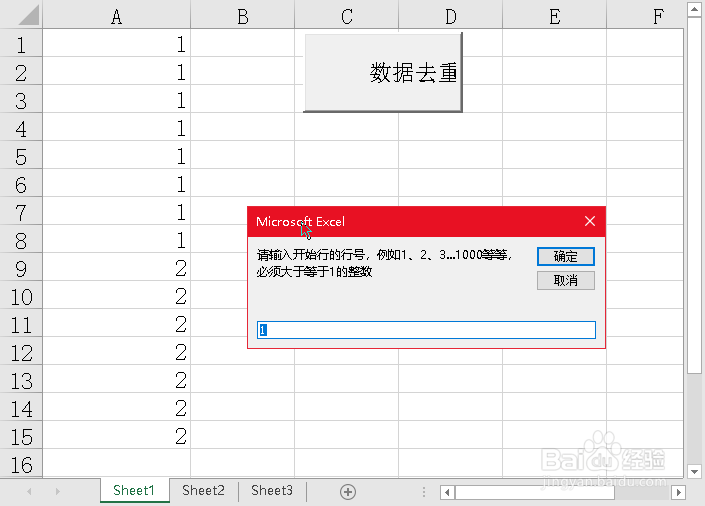Select column A header
The width and height of the screenshot is (705, 506).
[116, 17]
